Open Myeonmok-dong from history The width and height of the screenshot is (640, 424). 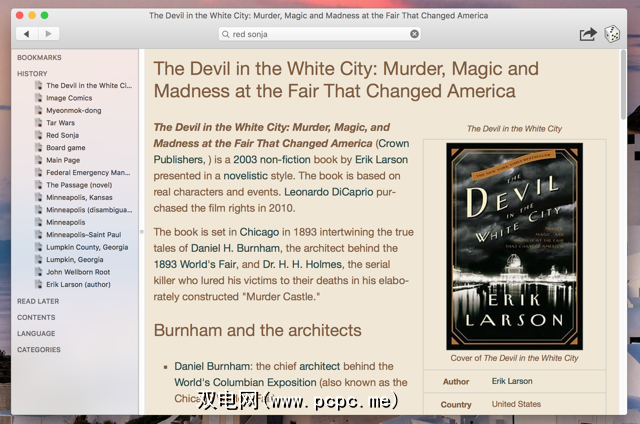click(x=73, y=110)
